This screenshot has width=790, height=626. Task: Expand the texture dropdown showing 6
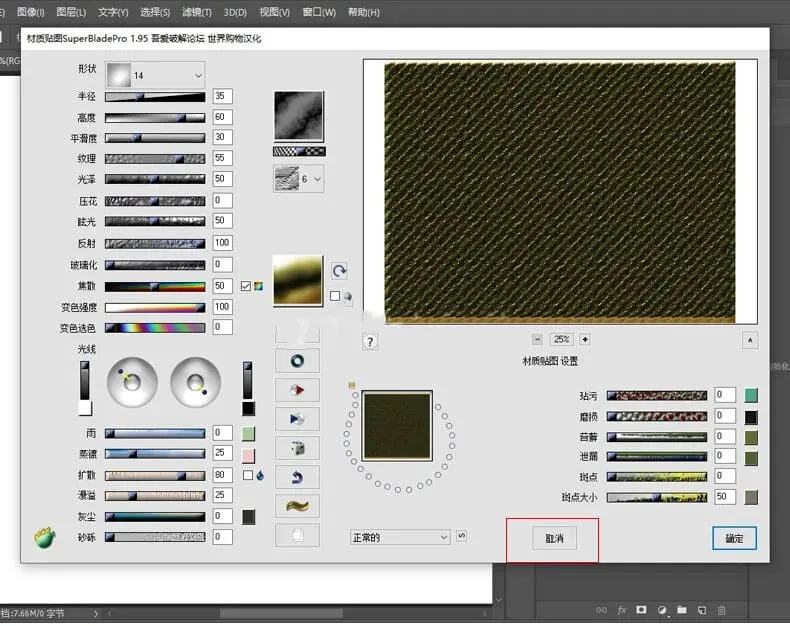pos(298,178)
